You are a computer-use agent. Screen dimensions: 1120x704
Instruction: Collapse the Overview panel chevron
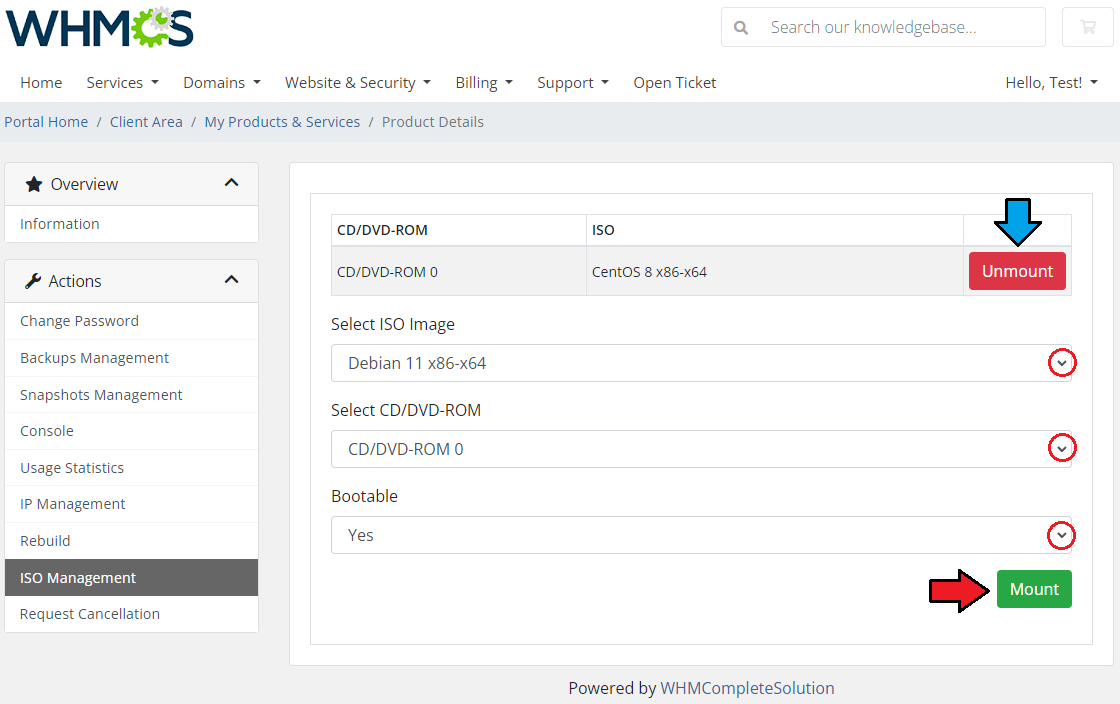[x=231, y=183]
